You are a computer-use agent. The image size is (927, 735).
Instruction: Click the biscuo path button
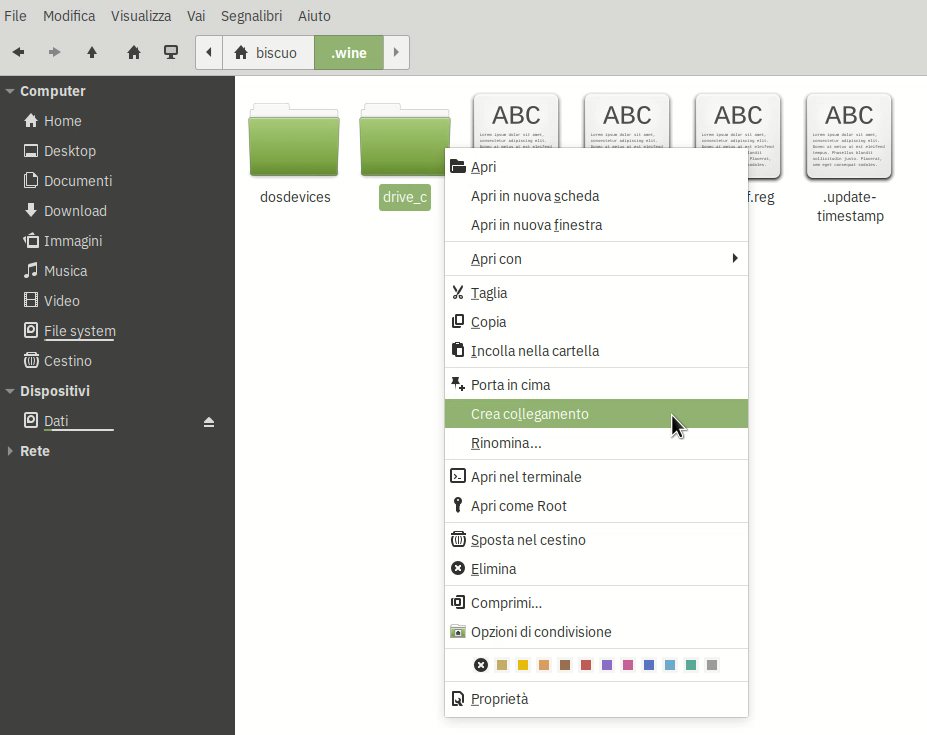268,53
